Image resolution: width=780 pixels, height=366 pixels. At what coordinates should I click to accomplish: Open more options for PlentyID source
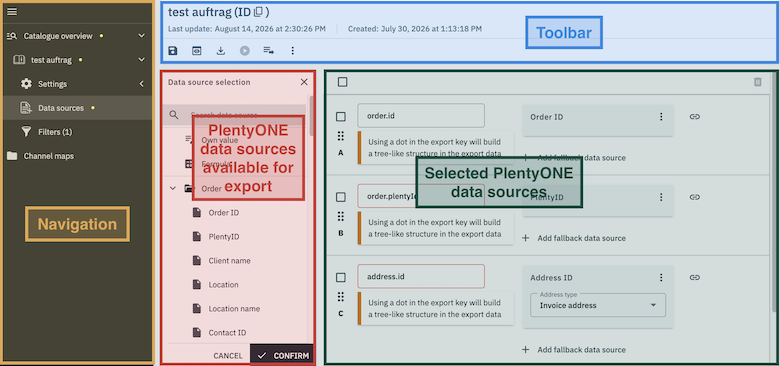click(661, 197)
